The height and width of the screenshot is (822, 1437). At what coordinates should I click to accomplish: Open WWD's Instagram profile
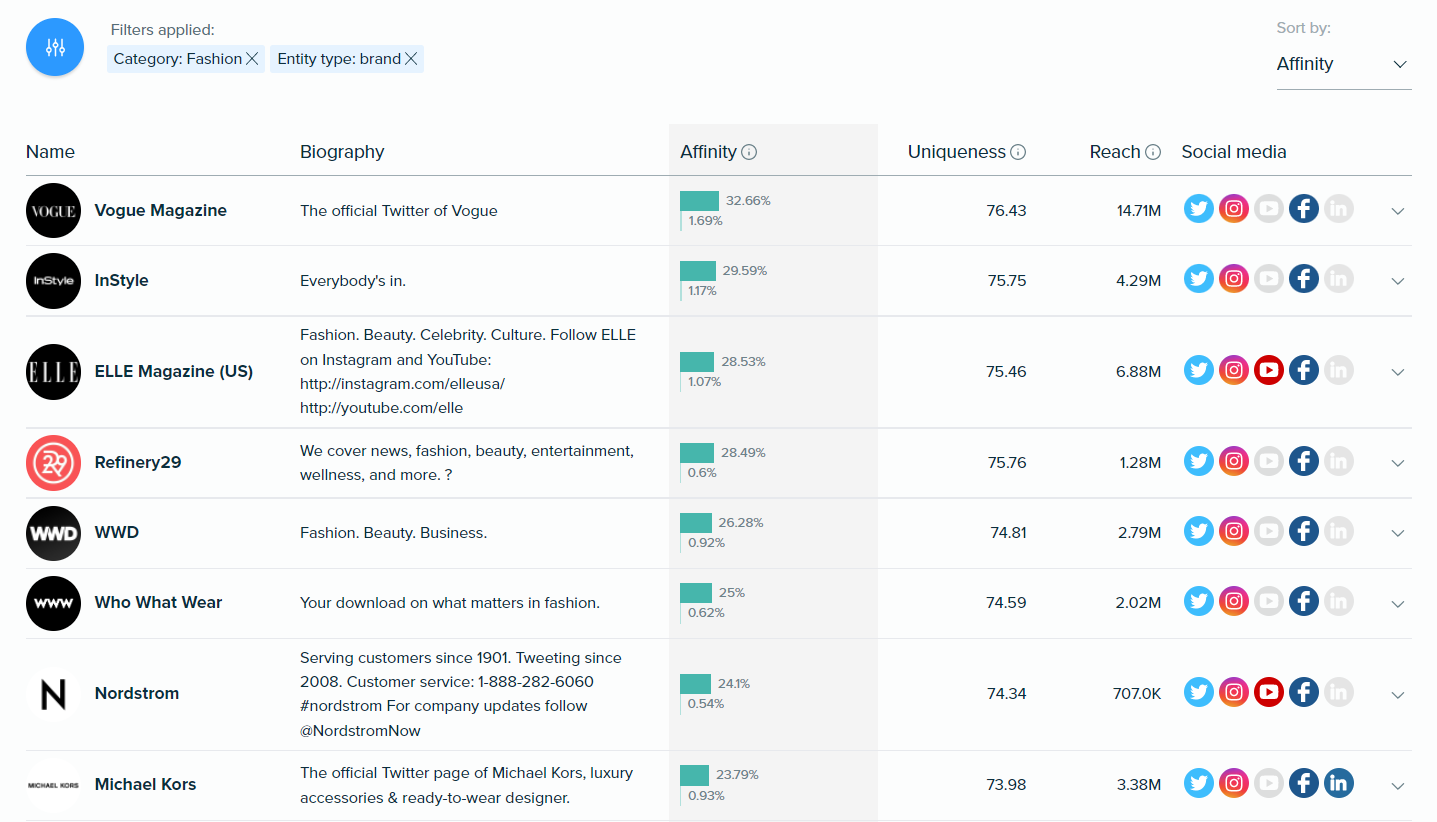tap(1234, 532)
